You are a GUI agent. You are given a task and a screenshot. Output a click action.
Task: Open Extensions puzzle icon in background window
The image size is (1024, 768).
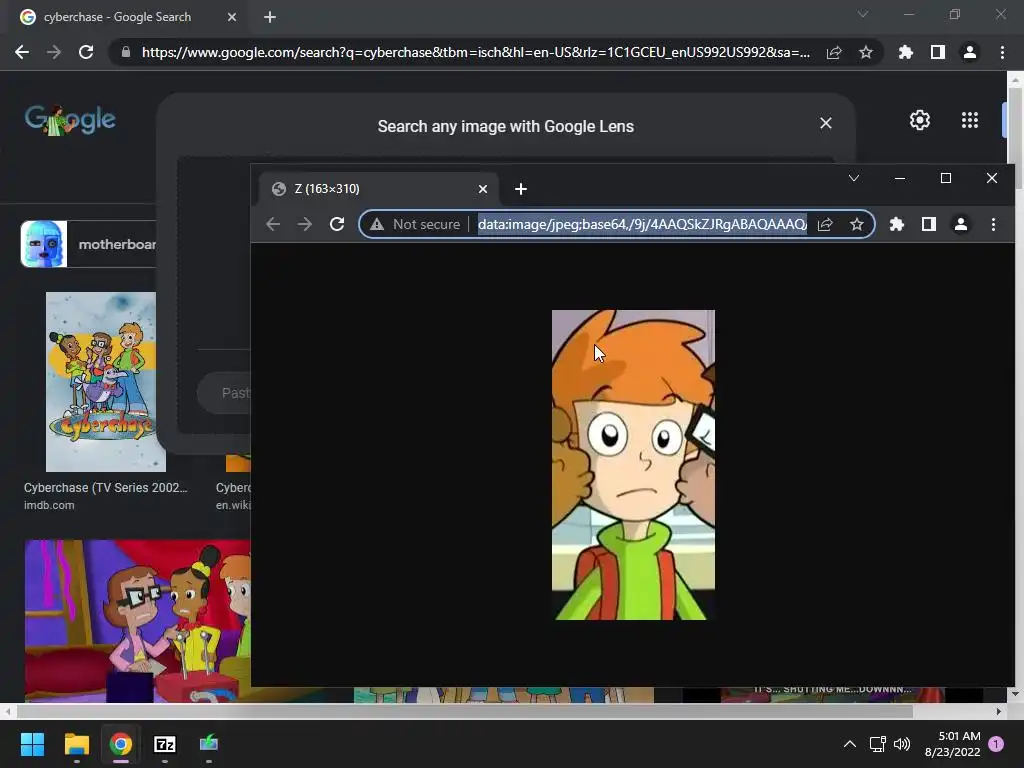(x=906, y=52)
